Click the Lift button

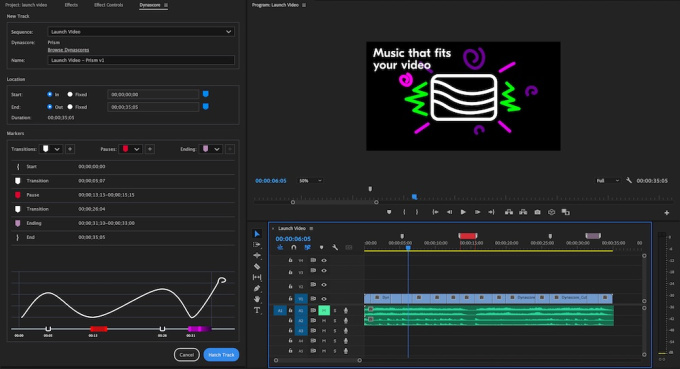pos(509,212)
